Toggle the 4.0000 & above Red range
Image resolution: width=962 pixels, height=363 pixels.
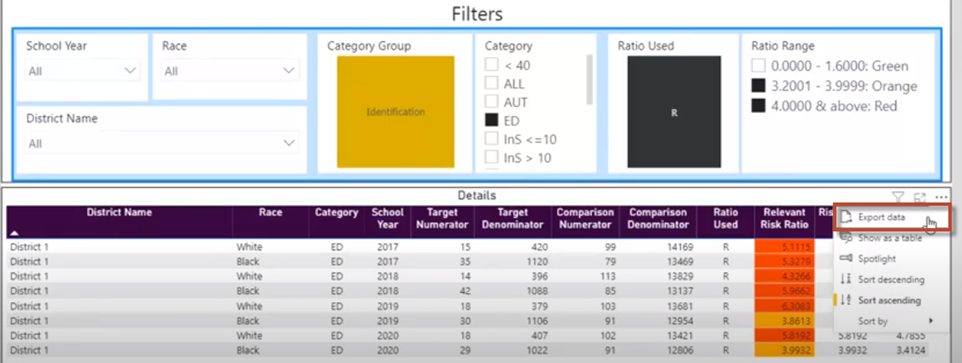759,106
